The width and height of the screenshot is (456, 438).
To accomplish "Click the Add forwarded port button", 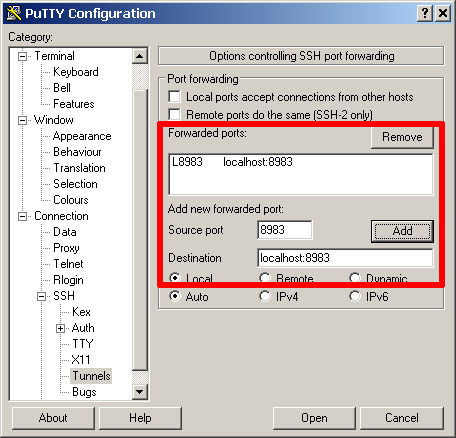I will click(x=402, y=231).
